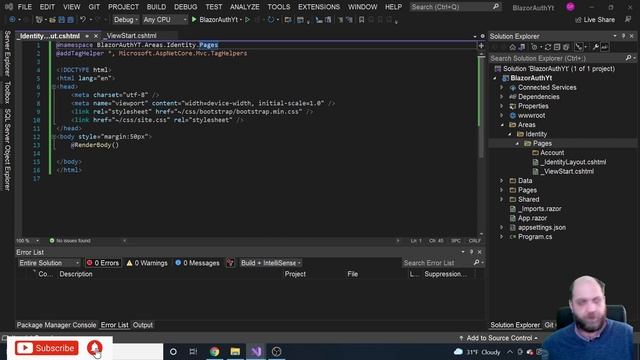Image resolution: width=640 pixels, height=360 pixels.
Task: Toggle the 0 Warnings filter
Action: pos(147,263)
